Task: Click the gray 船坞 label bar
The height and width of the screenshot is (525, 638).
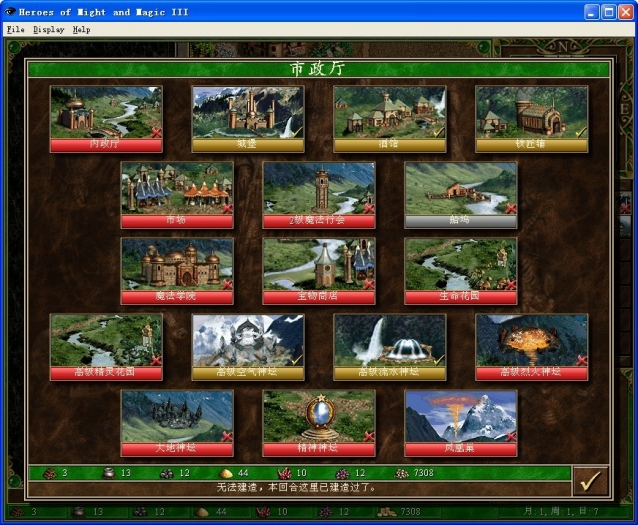Action: click(x=461, y=221)
